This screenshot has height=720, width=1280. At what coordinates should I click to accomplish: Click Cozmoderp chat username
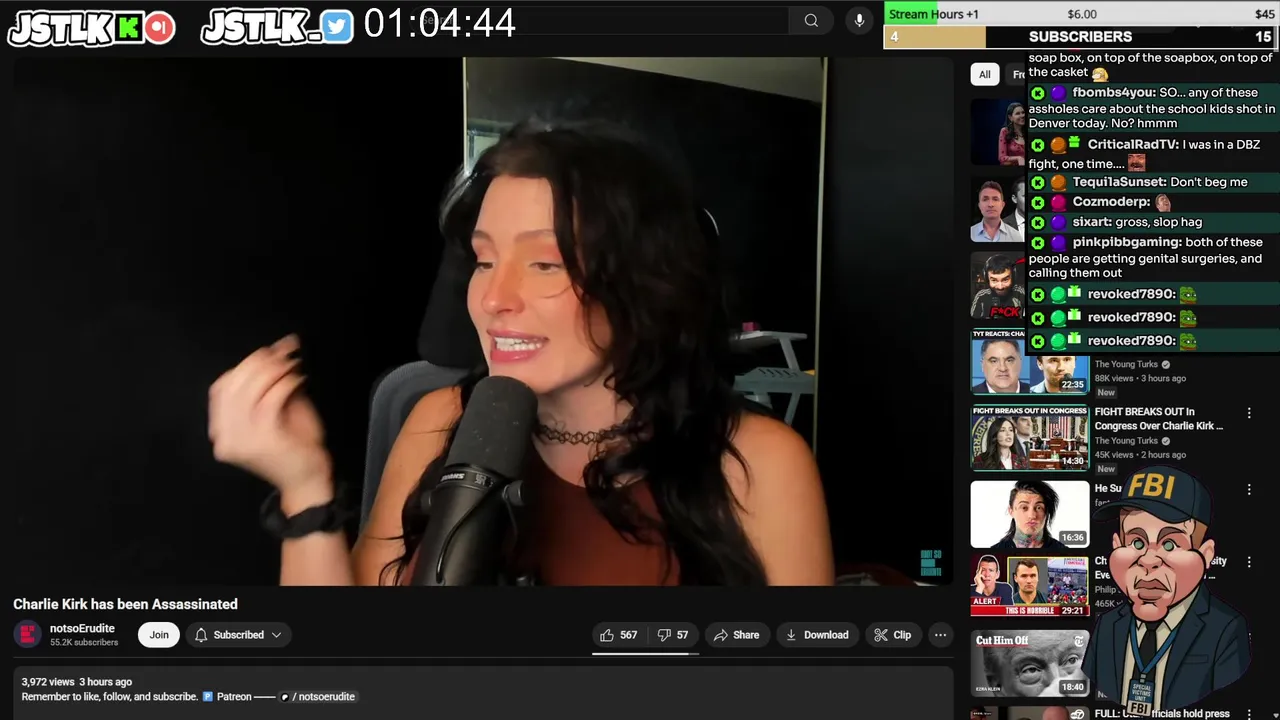[x=1111, y=202]
